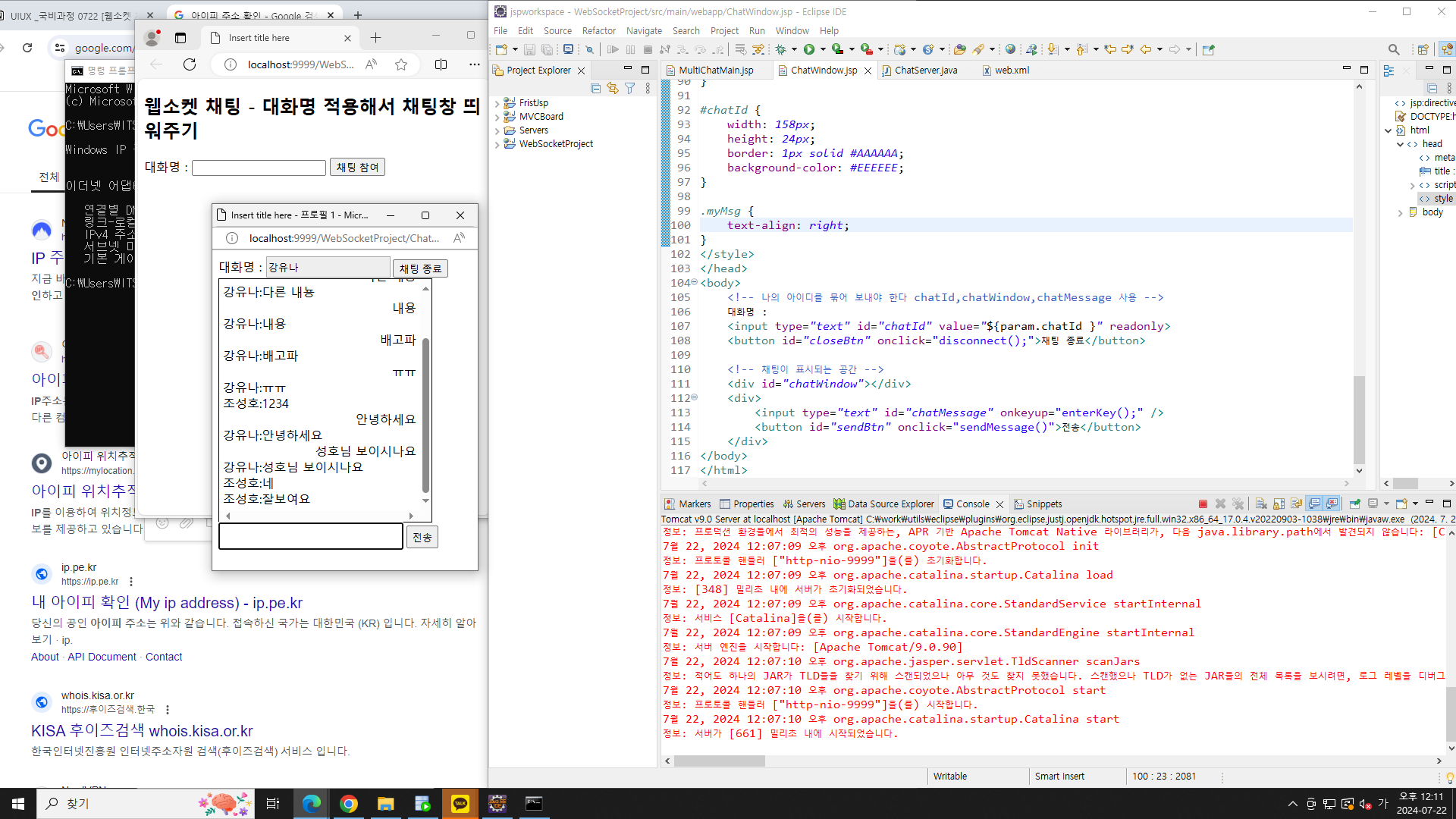Viewport: 1456px width, 819px height.
Task: Switch to ChatServer.java editor tab
Action: (925, 71)
